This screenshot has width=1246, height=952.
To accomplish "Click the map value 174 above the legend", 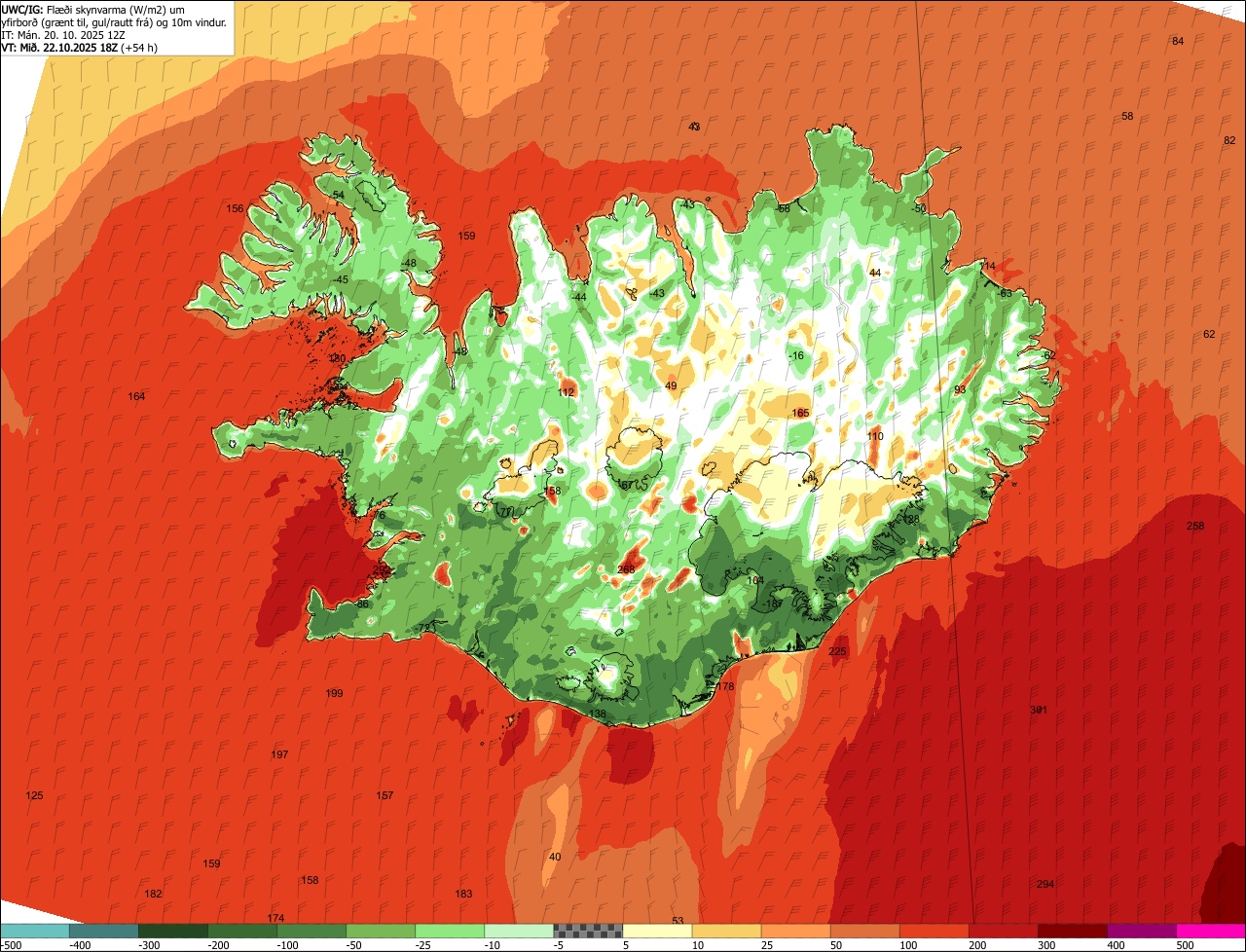I will click(x=275, y=918).
